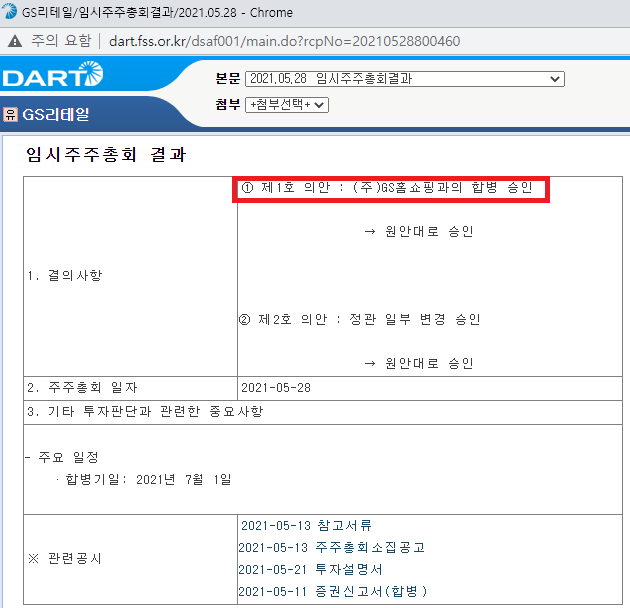Open the 첨부선택 attachment dropdown
The width and height of the screenshot is (630, 608).
[x=287, y=105]
